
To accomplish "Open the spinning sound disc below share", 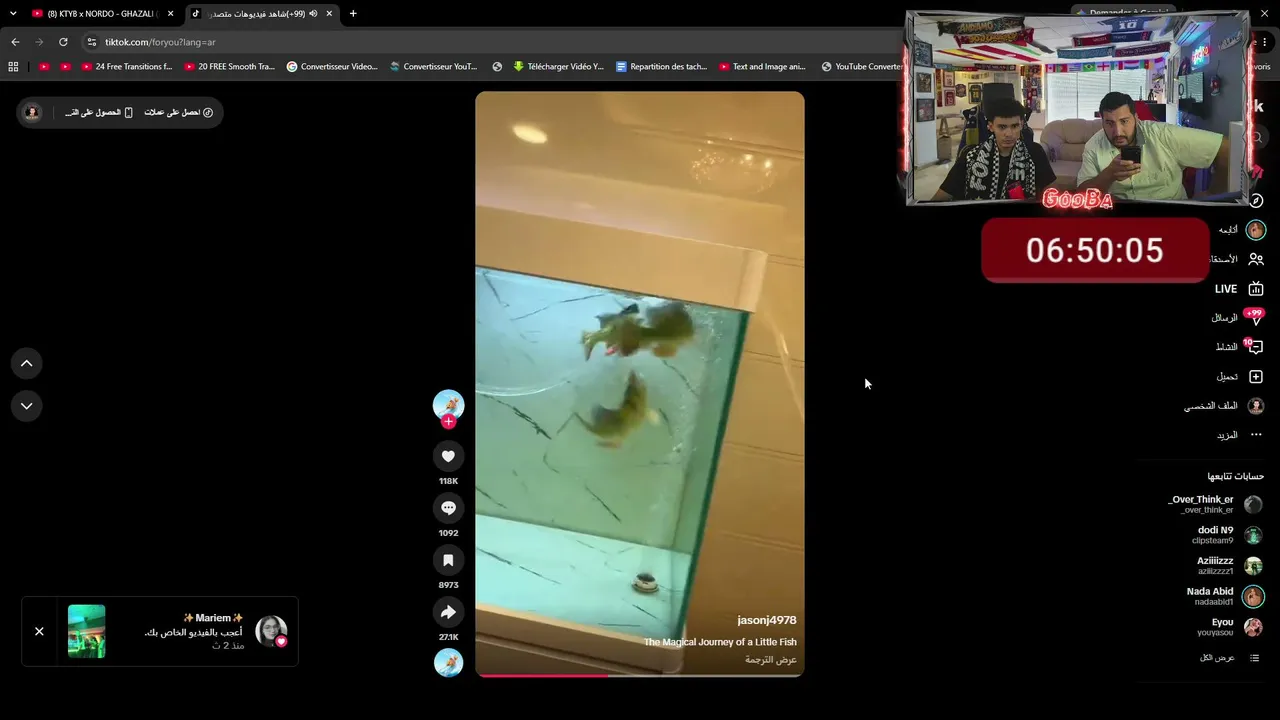I will tap(448, 662).
